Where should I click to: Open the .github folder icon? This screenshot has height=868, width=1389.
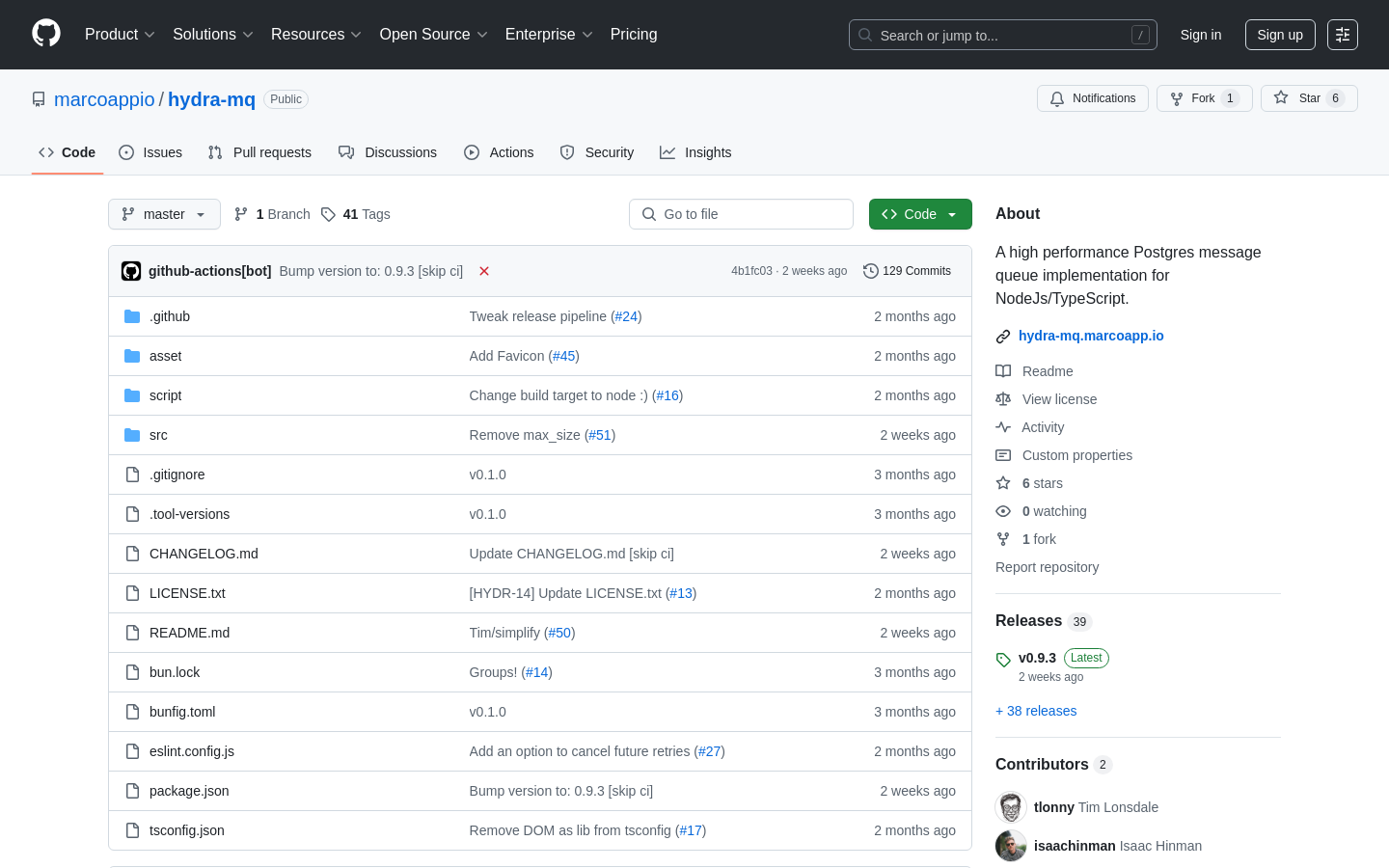(132, 316)
